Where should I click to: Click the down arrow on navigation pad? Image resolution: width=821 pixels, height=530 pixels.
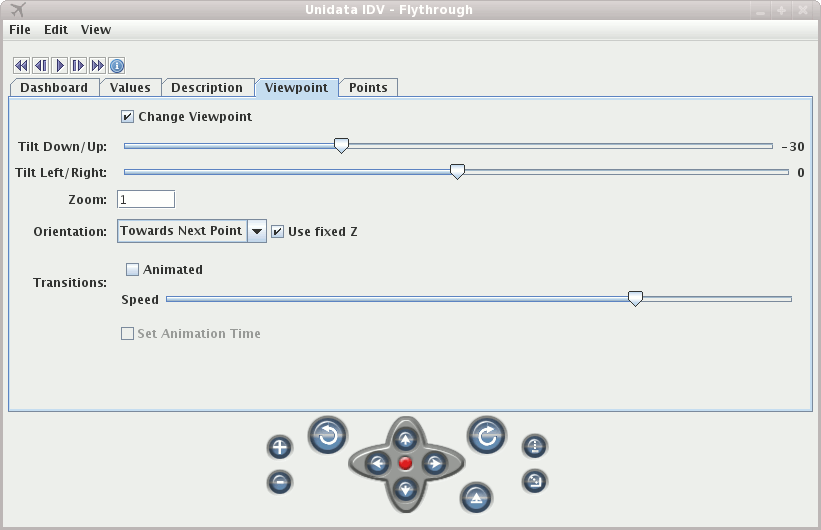pyautogui.click(x=405, y=488)
